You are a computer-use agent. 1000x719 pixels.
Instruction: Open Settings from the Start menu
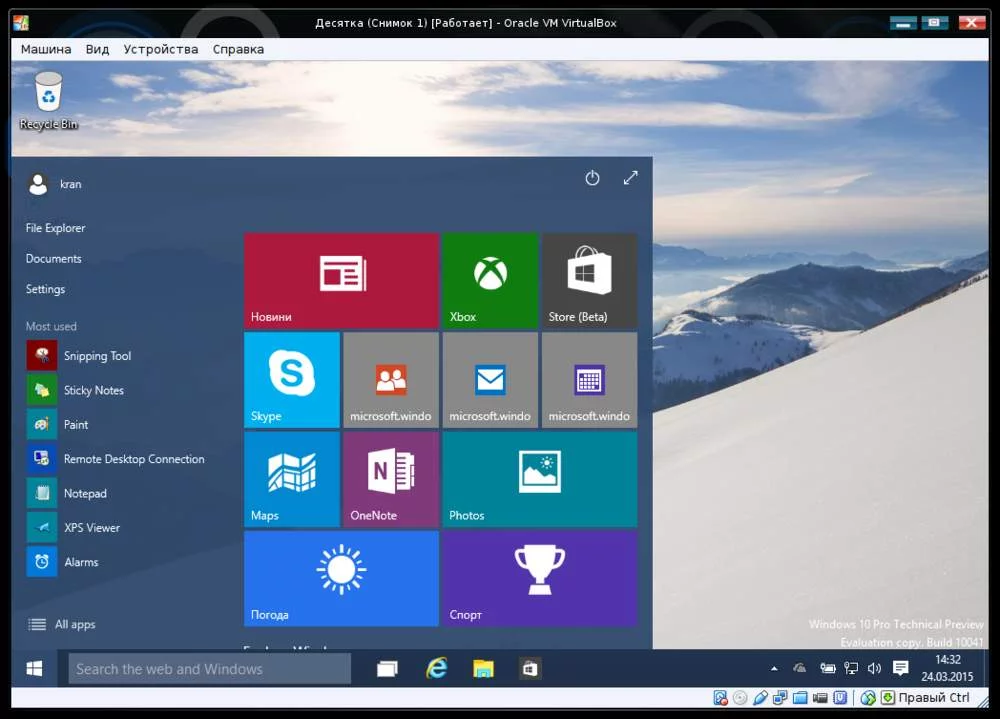(x=45, y=289)
